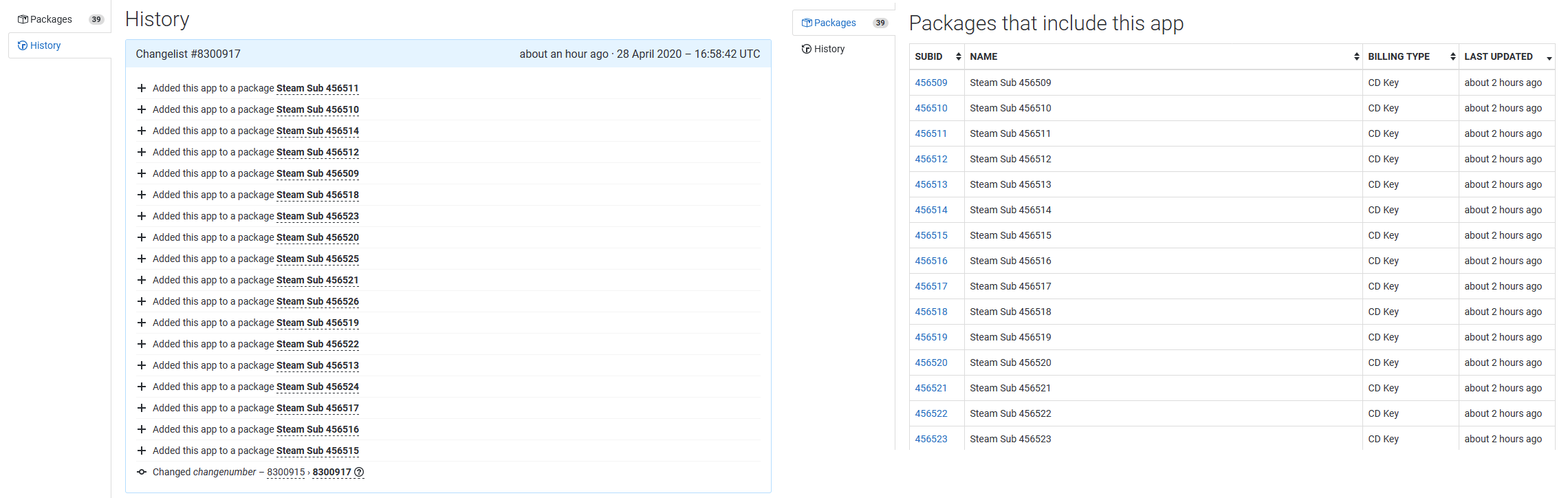
Task: Open SubID 456513 link in table
Action: (x=931, y=184)
